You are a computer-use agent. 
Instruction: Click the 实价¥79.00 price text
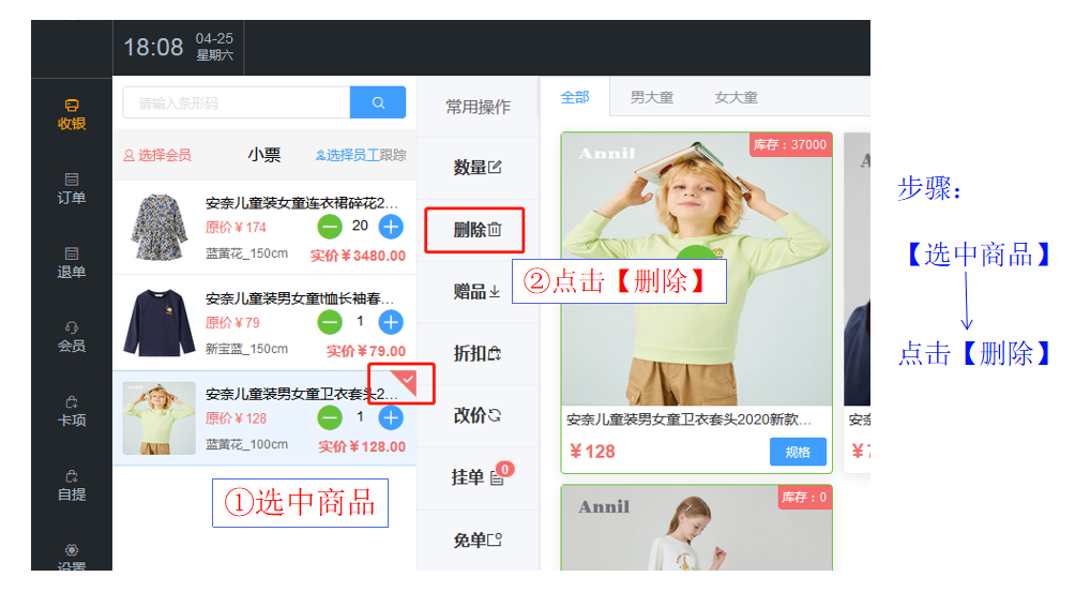366,351
